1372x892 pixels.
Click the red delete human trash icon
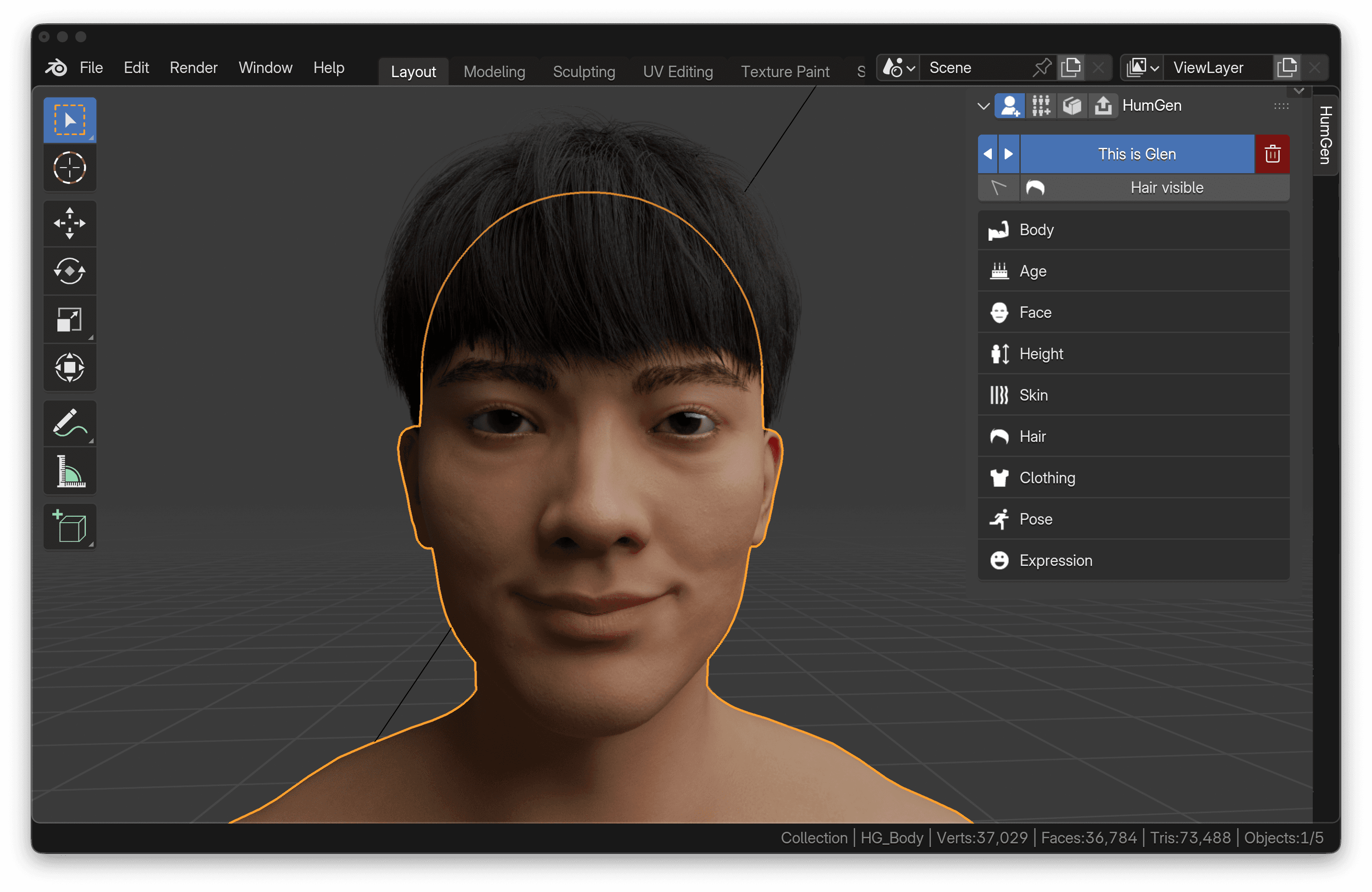pyautogui.click(x=1272, y=154)
